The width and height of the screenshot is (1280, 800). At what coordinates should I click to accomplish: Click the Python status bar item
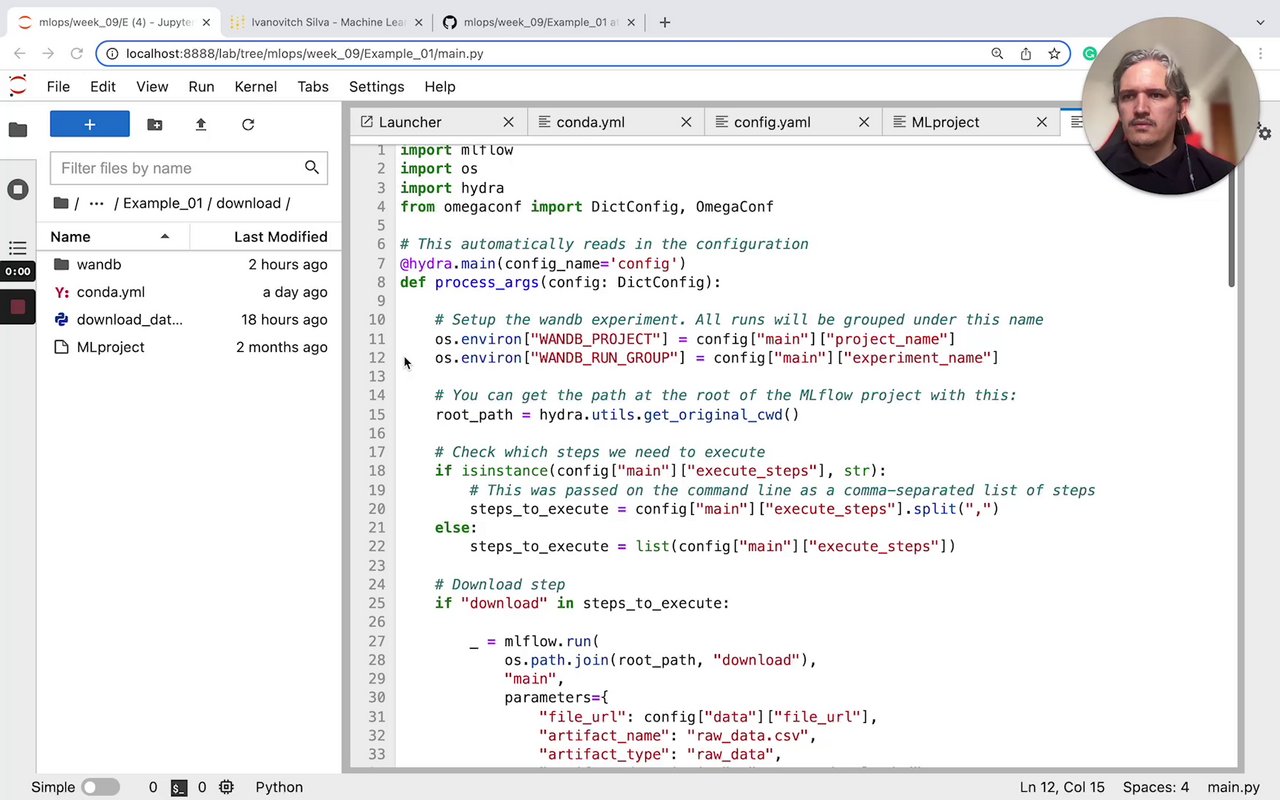pos(279,787)
